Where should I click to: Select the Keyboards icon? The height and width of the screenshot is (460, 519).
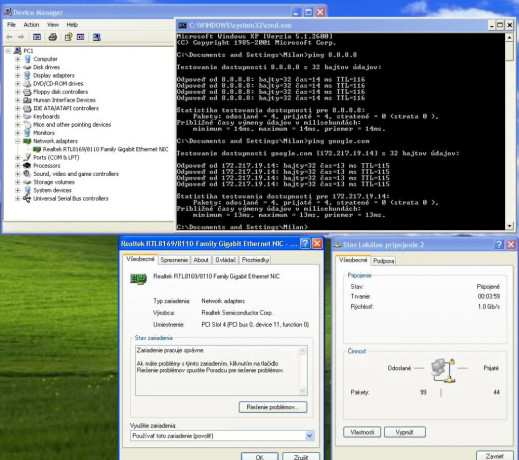27,116
